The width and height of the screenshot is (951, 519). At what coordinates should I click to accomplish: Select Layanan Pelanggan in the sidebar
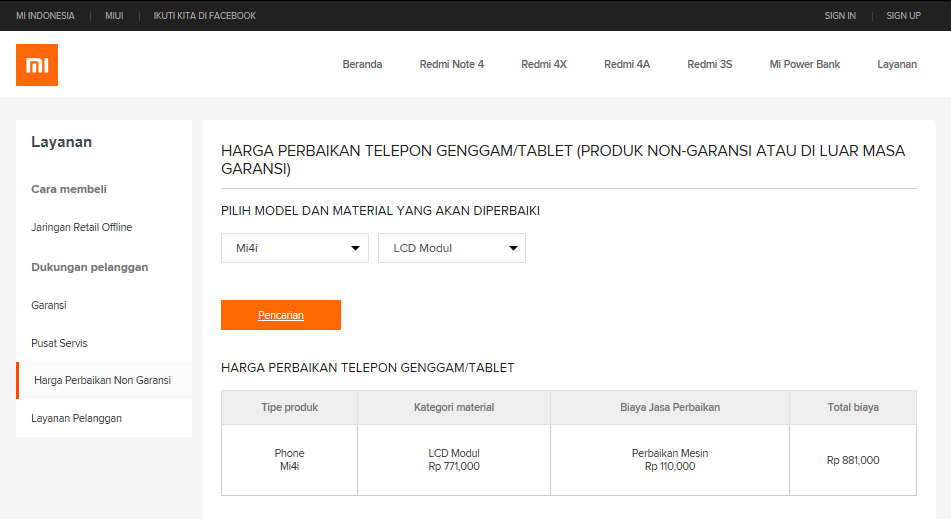click(x=76, y=418)
